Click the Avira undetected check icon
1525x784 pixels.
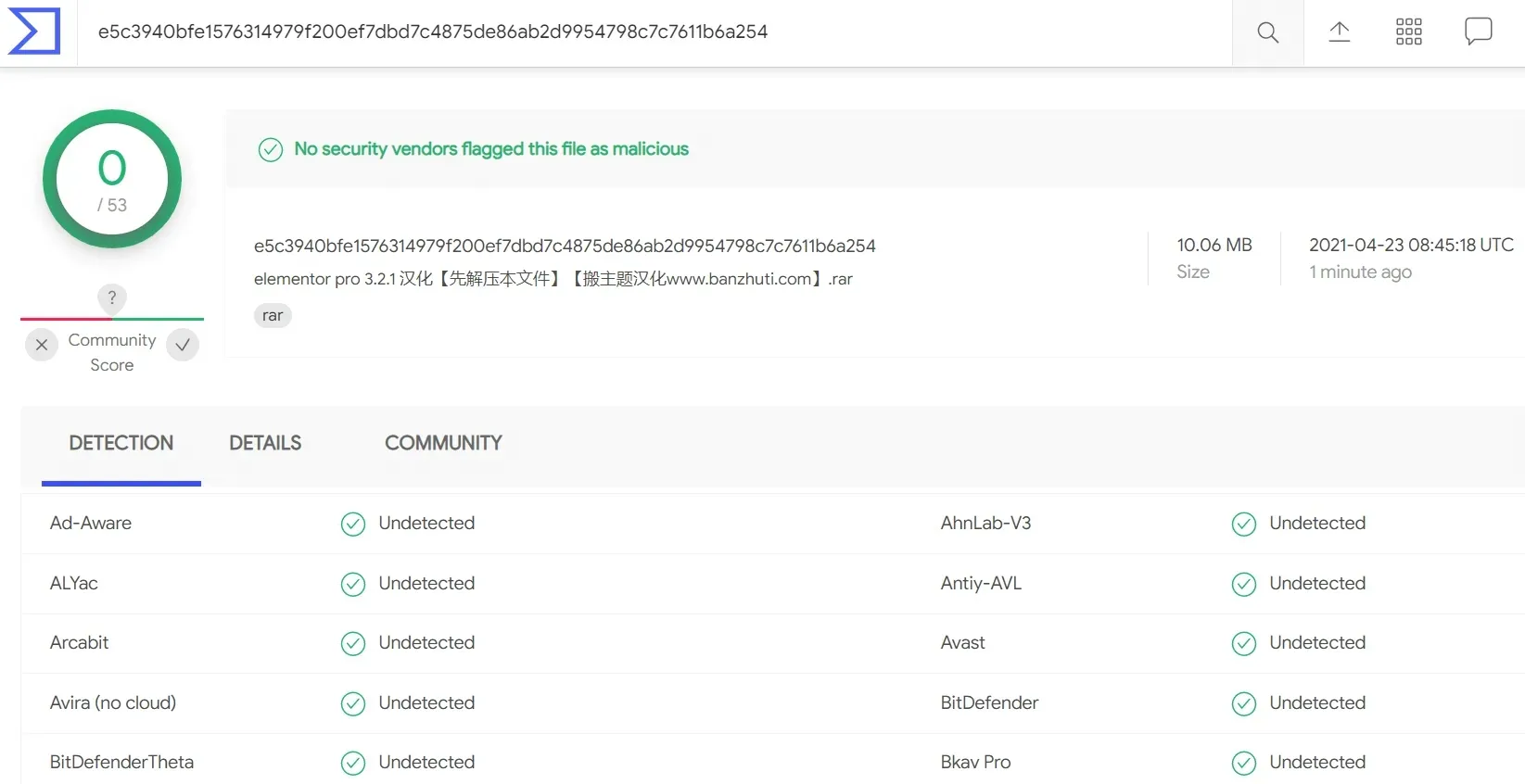353,703
